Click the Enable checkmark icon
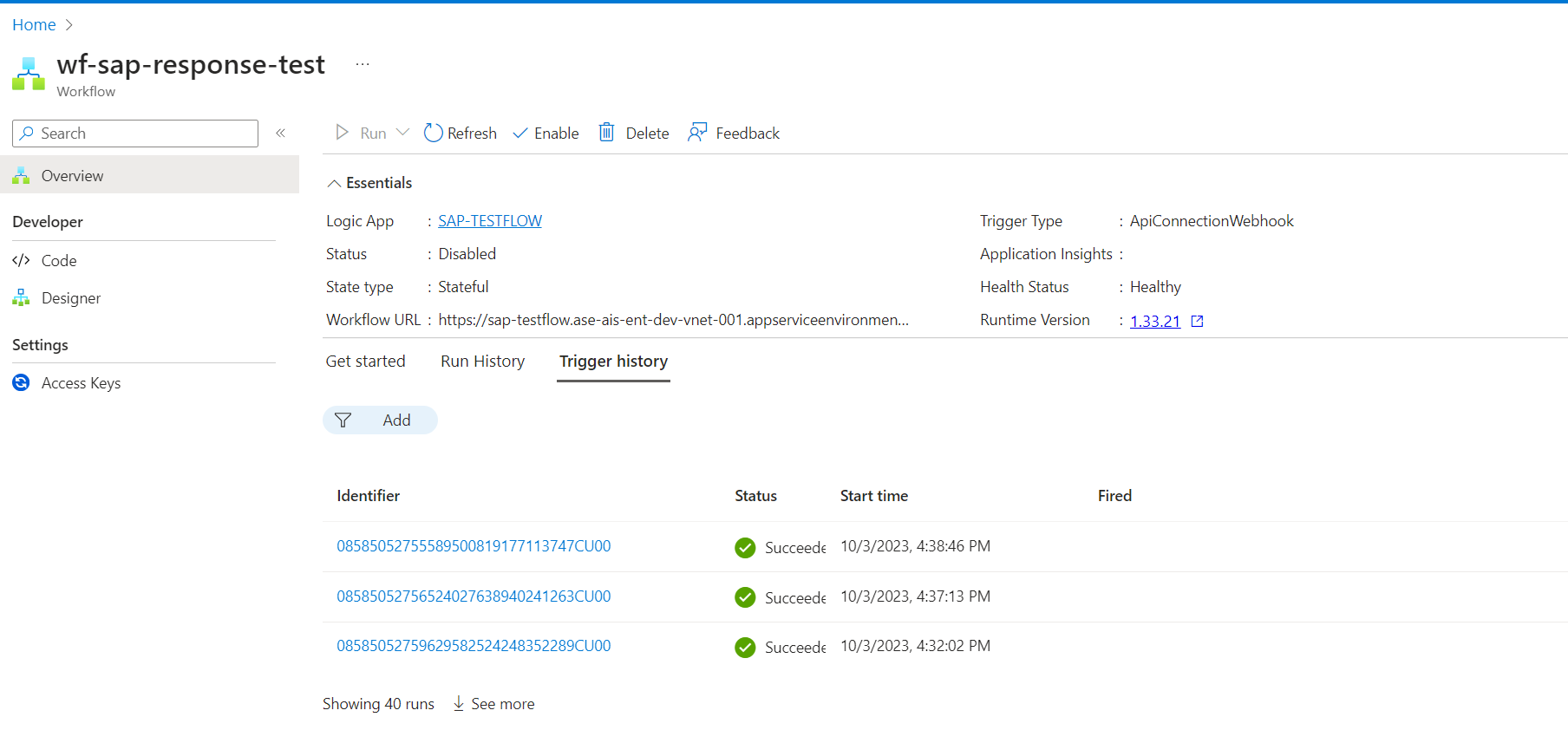 [x=520, y=134]
